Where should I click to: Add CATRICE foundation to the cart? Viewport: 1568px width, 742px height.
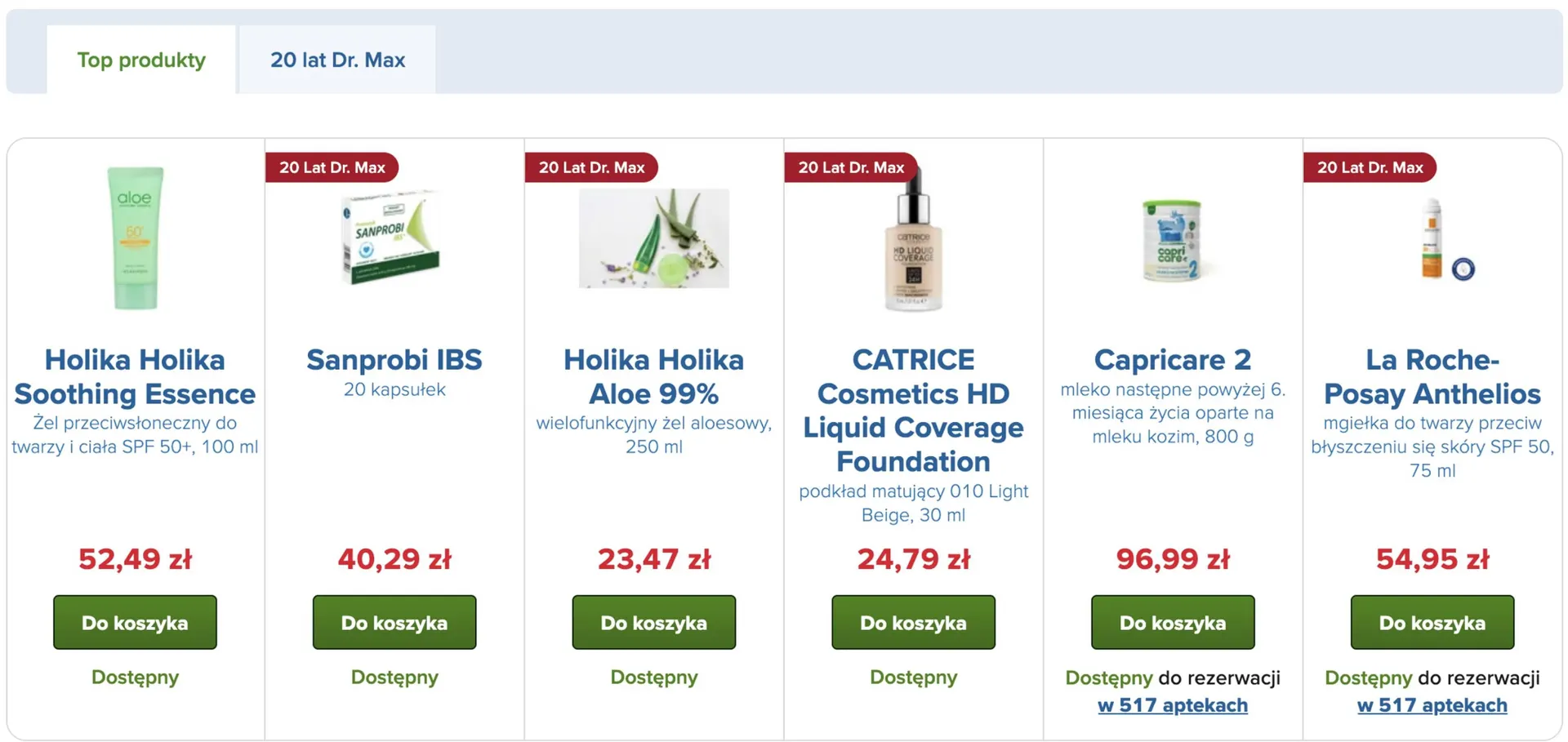pyautogui.click(x=913, y=622)
